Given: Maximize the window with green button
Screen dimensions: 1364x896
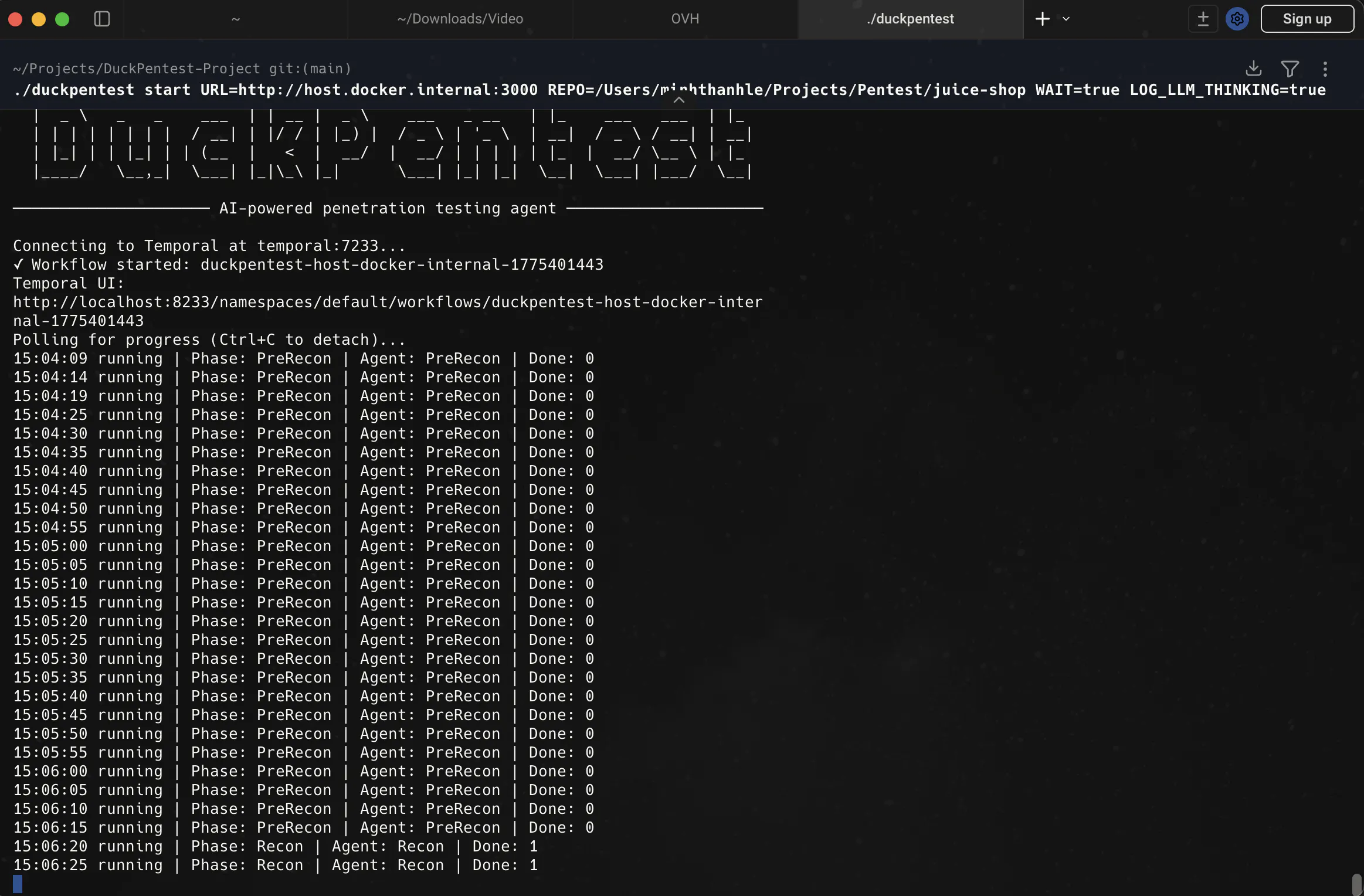Looking at the screenshot, I should [62, 19].
